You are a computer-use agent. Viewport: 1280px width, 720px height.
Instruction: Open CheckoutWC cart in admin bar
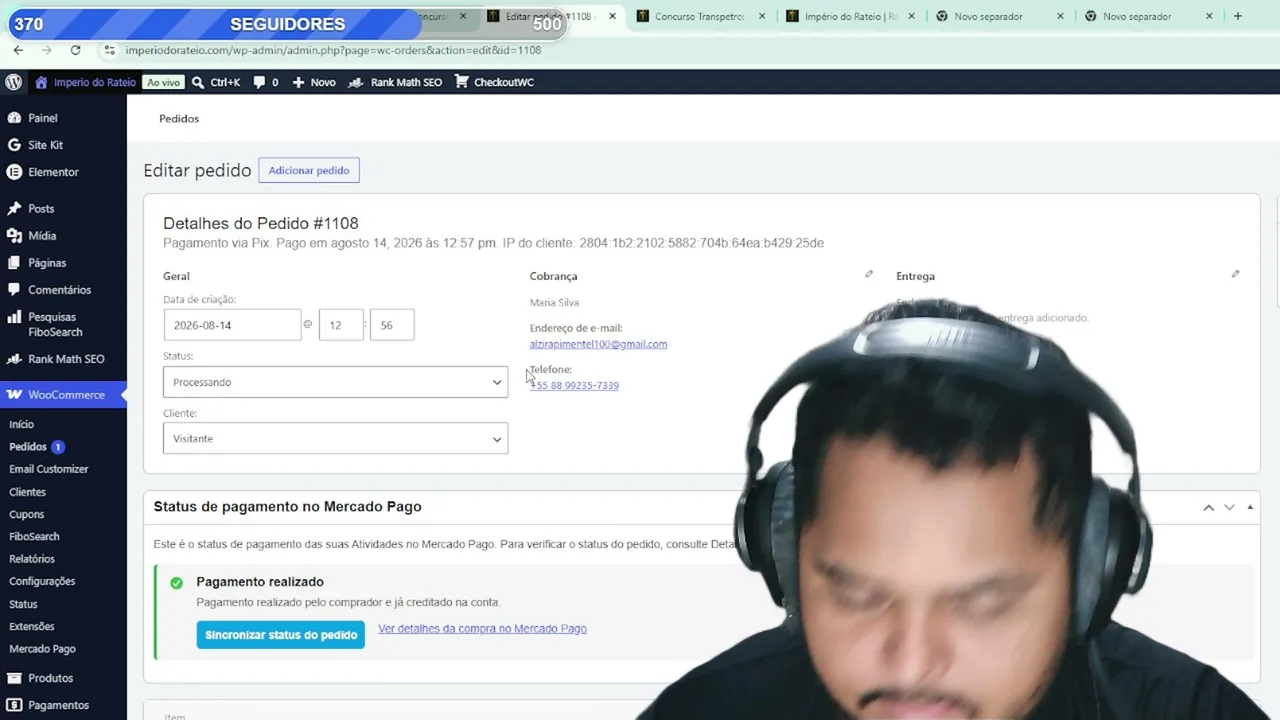494,82
